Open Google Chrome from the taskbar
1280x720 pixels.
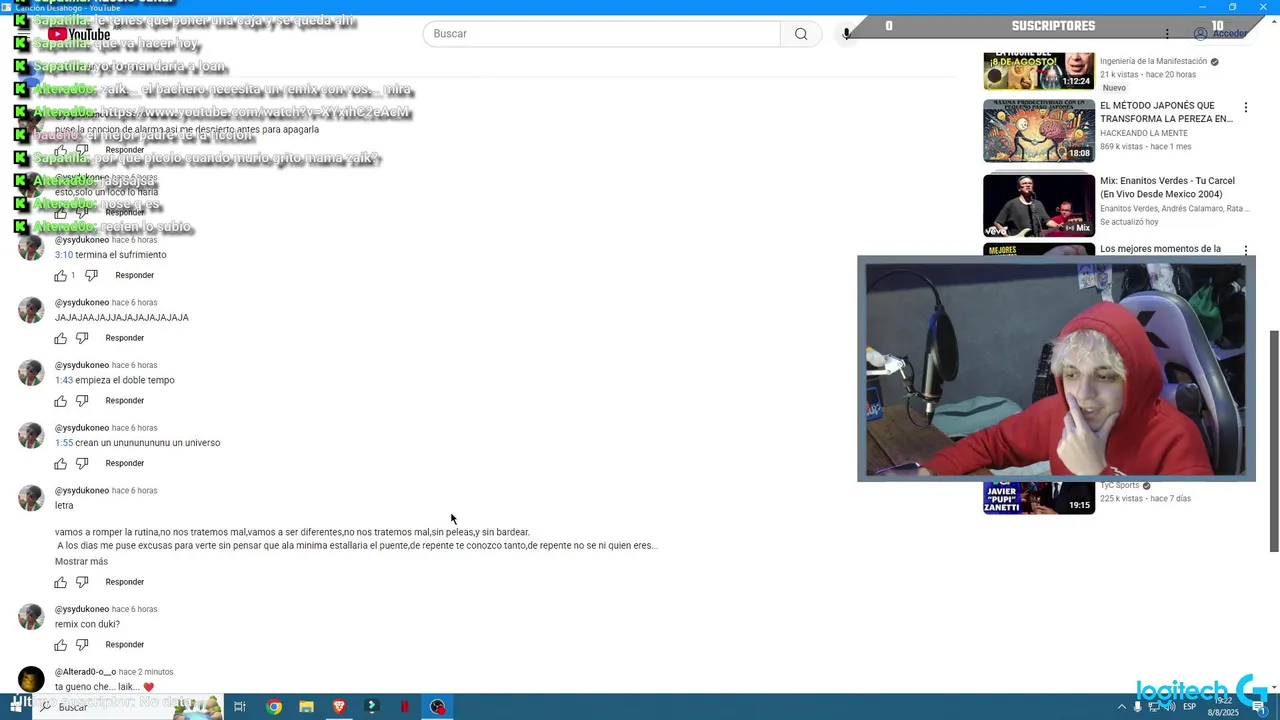pyautogui.click(x=274, y=707)
